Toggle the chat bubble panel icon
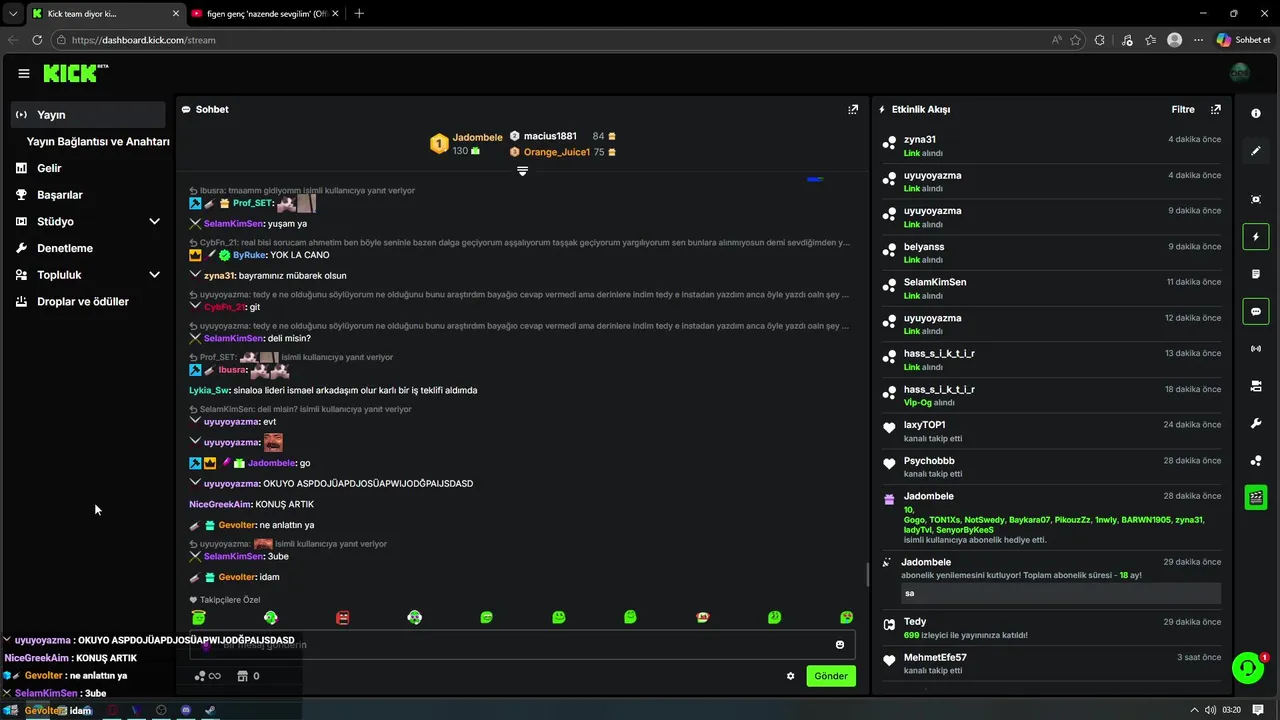 pos(1256,311)
